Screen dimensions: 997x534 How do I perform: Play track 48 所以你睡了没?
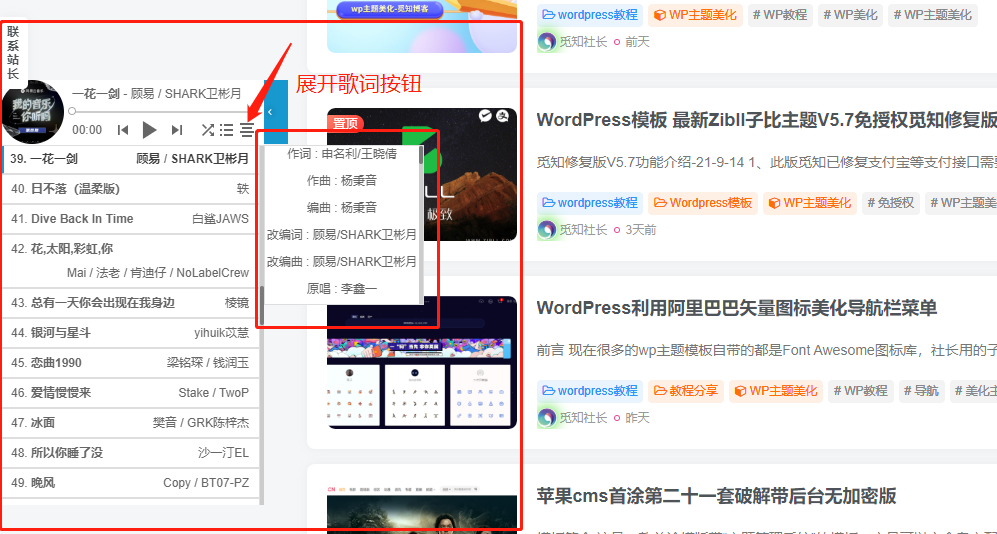tap(130, 453)
